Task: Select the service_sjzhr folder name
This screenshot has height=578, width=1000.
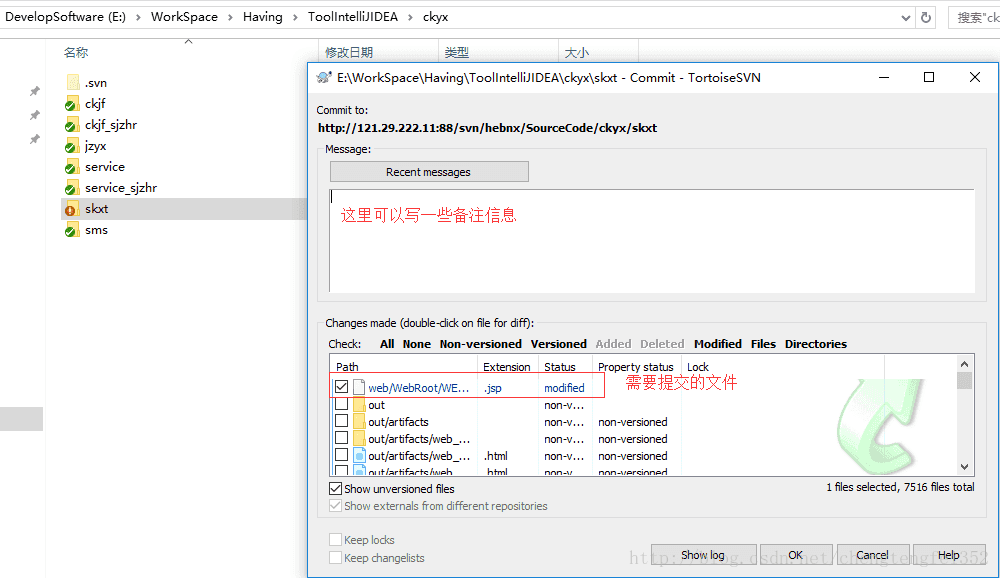Action: point(121,188)
